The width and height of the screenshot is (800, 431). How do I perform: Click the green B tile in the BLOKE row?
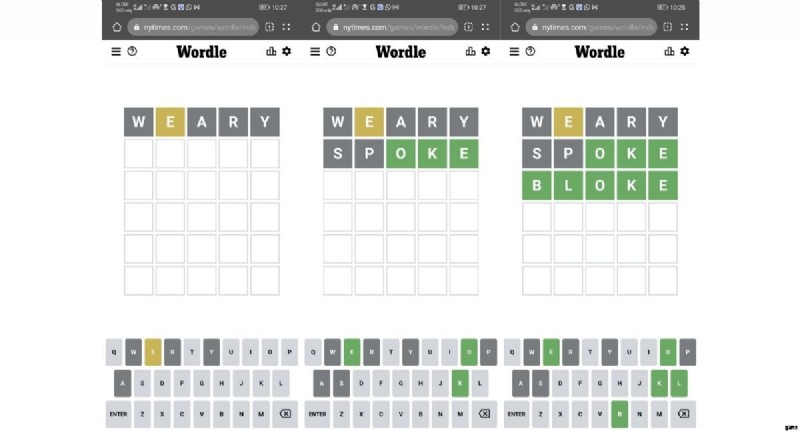click(x=537, y=186)
